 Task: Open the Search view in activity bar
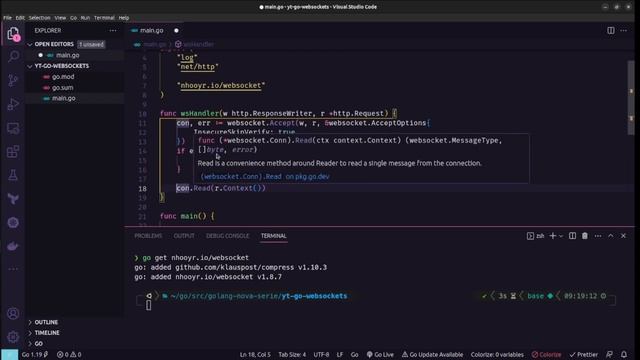pos(13,56)
